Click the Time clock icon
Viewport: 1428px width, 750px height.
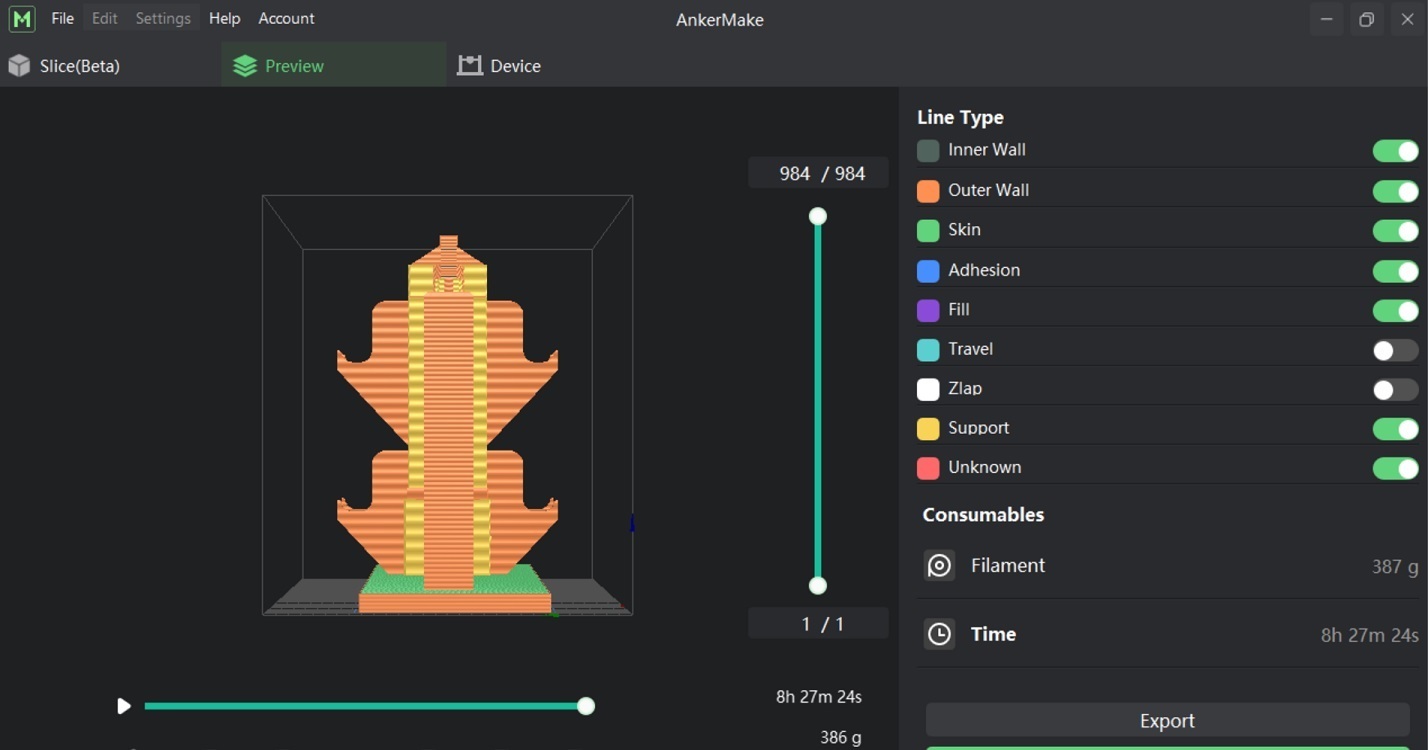939,634
